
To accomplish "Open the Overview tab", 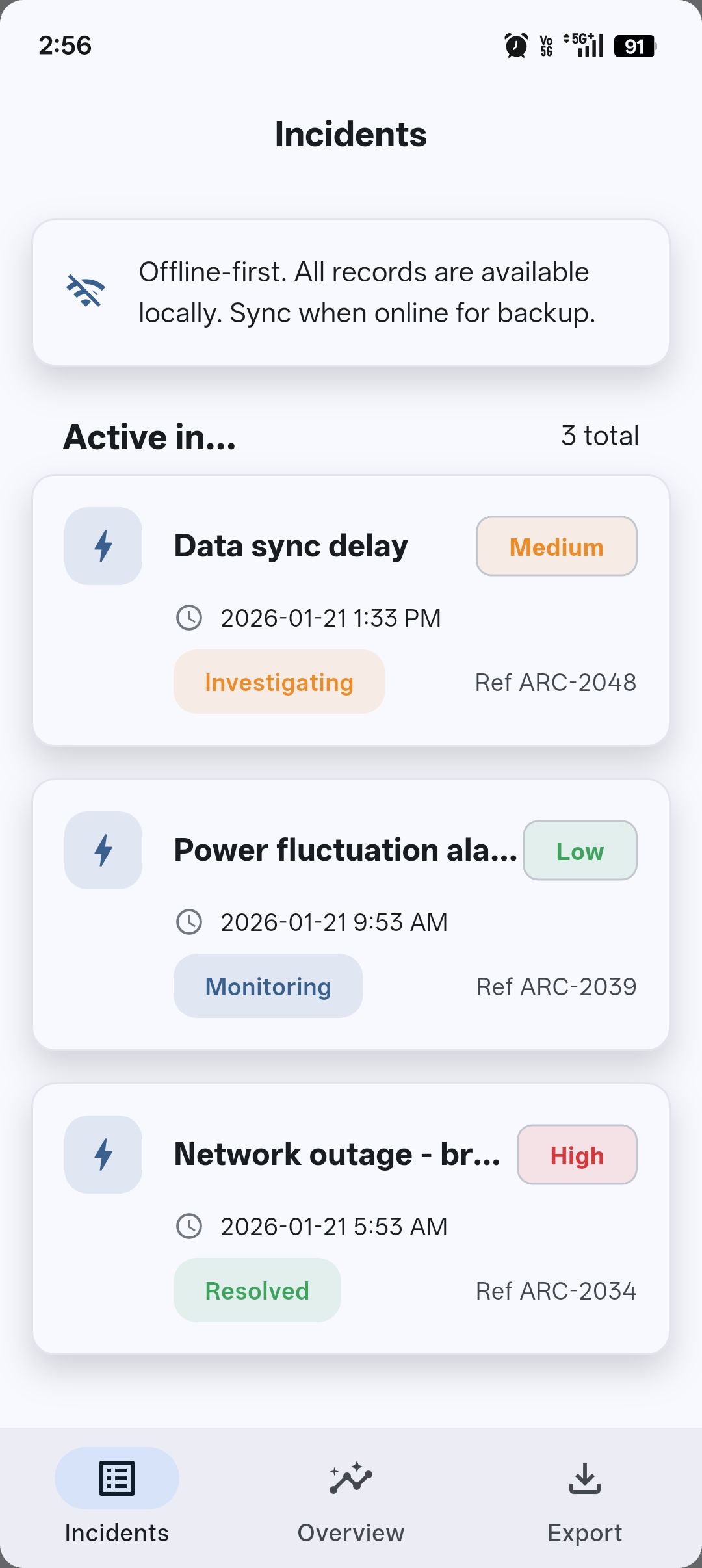I will (351, 1496).
